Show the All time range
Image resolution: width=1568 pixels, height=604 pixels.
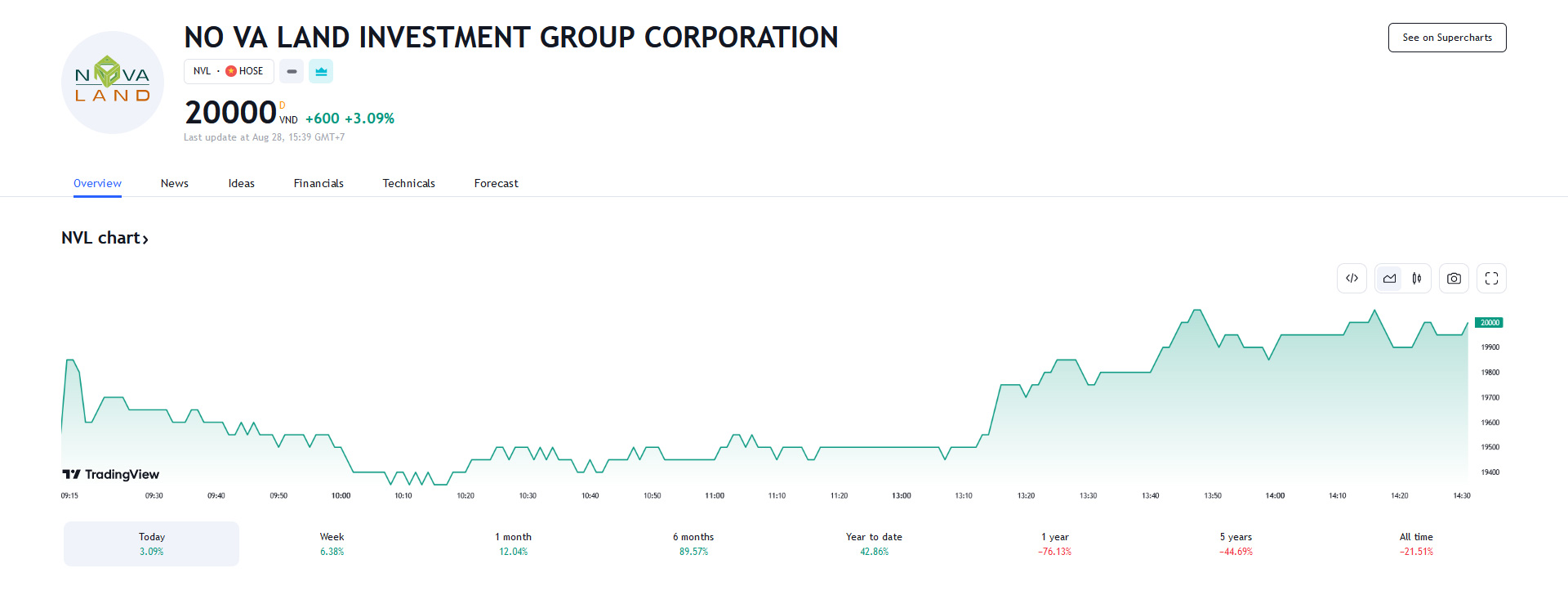(x=1416, y=544)
